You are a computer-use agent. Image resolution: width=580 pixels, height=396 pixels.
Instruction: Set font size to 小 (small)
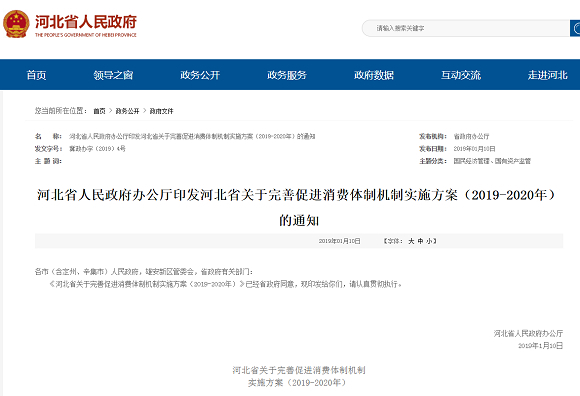(429, 241)
